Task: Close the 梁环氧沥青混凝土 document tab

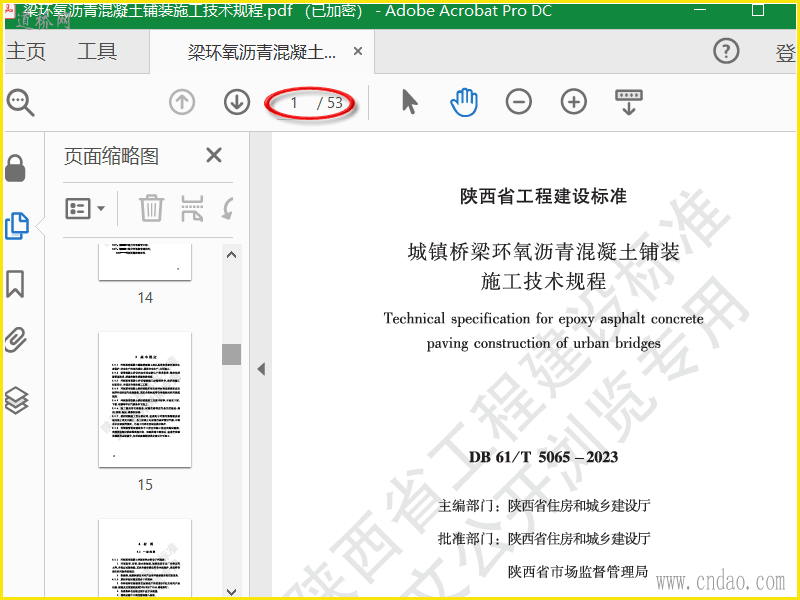Action: (358, 52)
